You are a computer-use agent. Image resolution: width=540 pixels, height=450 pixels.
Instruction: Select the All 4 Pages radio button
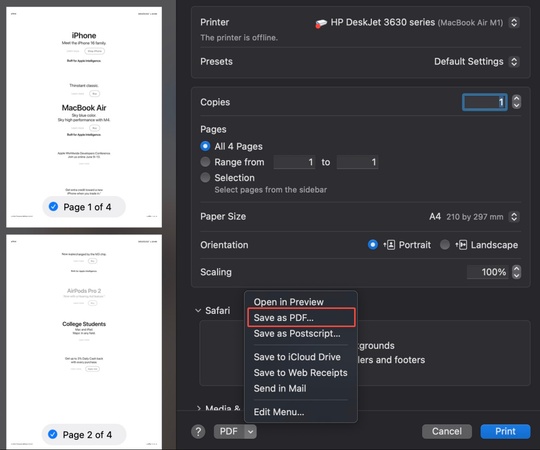205,146
